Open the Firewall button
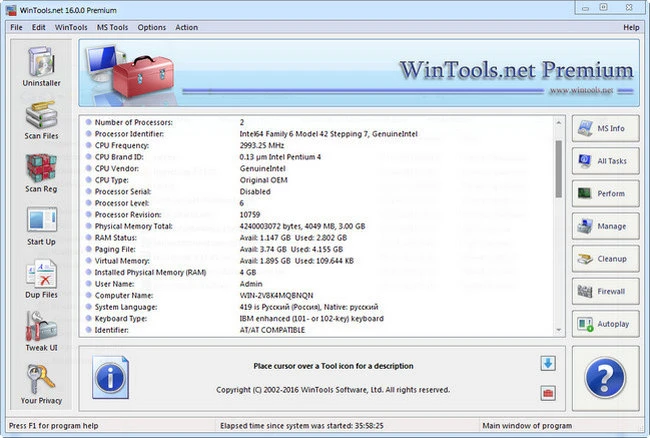This screenshot has height=438, width=650. point(605,291)
